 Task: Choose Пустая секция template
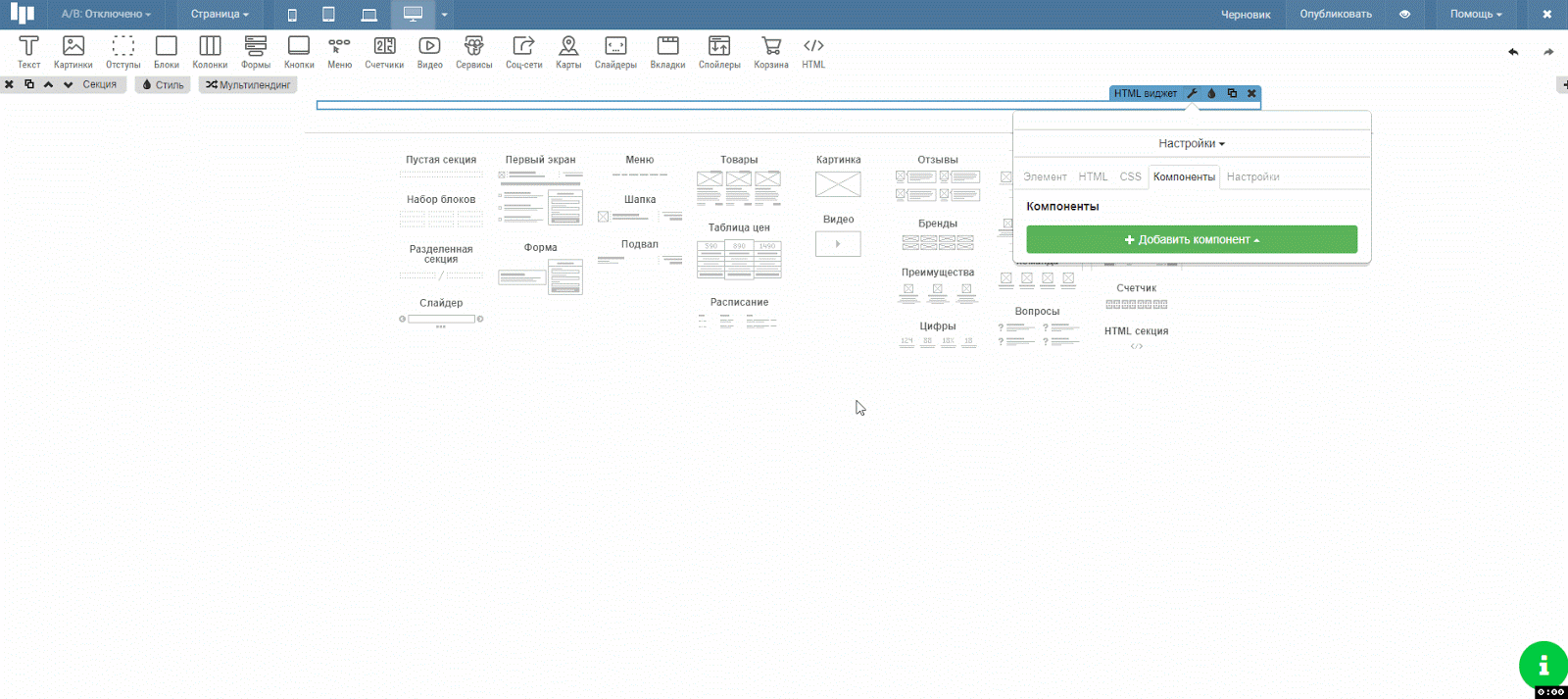(x=441, y=167)
